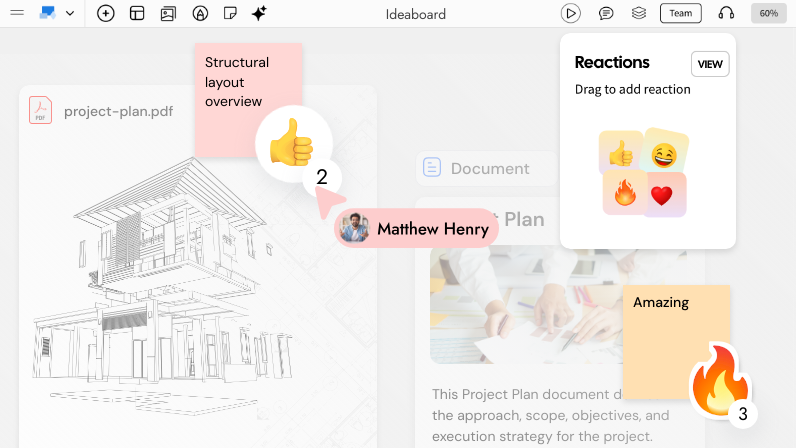The height and width of the screenshot is (448, 796).
Task: Expand the dropdown arrow beside the logo
Action: pos(70,14)
